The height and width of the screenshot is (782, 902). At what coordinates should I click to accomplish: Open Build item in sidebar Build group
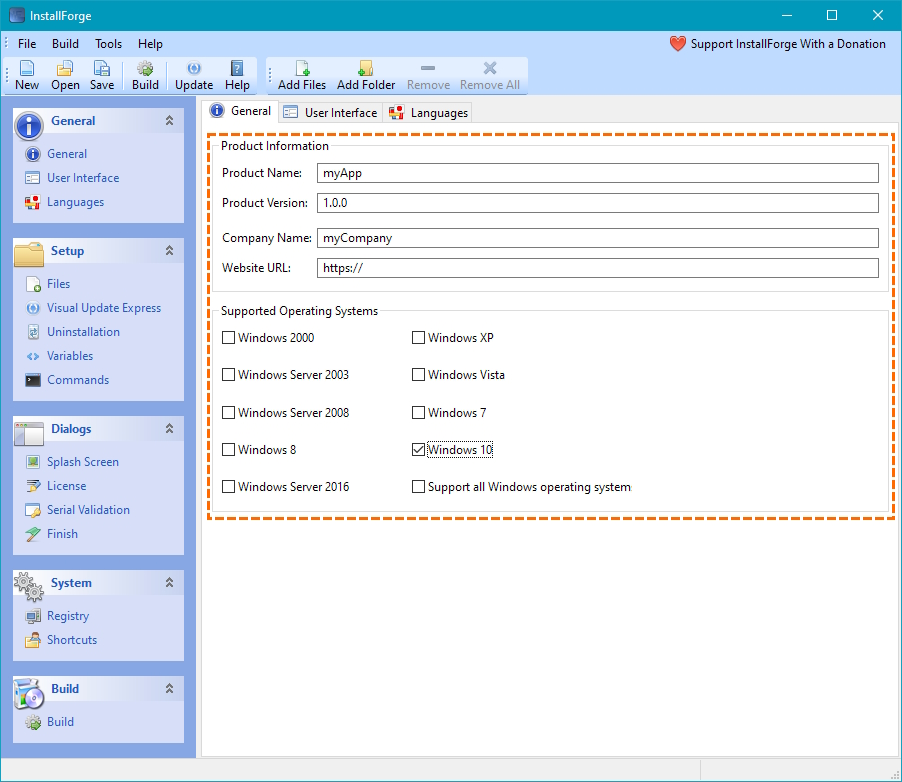click(x=49, y=722)
